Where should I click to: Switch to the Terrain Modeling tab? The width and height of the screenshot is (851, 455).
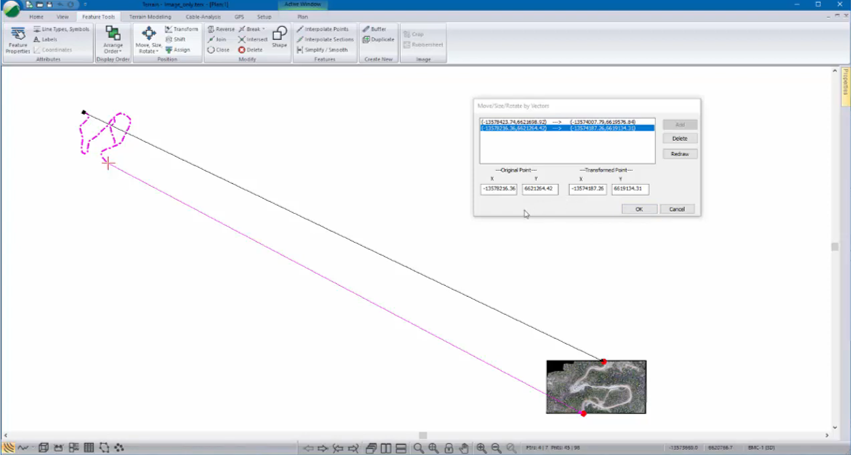(x=149, y=17)
